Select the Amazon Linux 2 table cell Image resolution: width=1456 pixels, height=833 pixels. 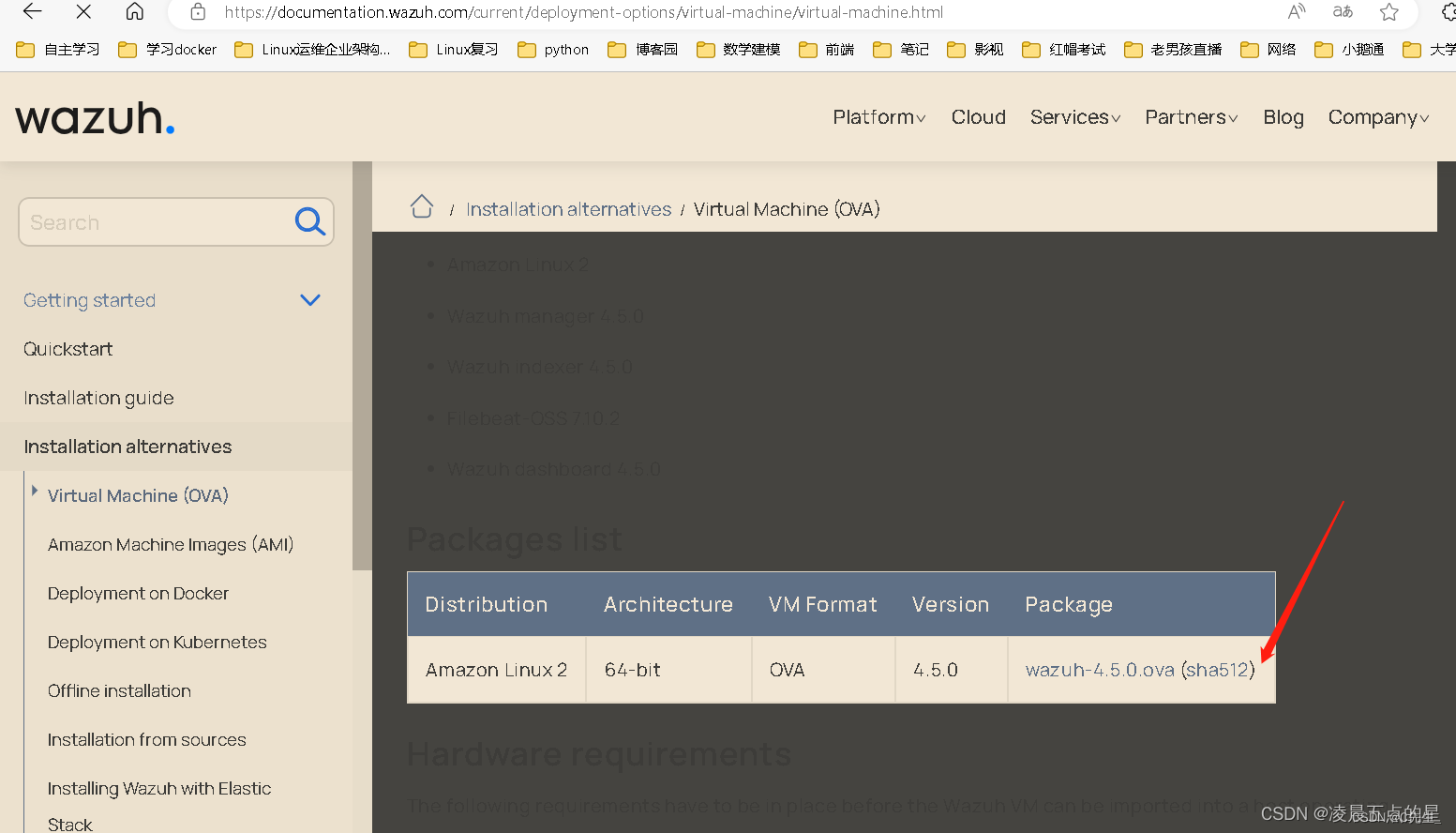pyautogui.click(x=497, y=670)
